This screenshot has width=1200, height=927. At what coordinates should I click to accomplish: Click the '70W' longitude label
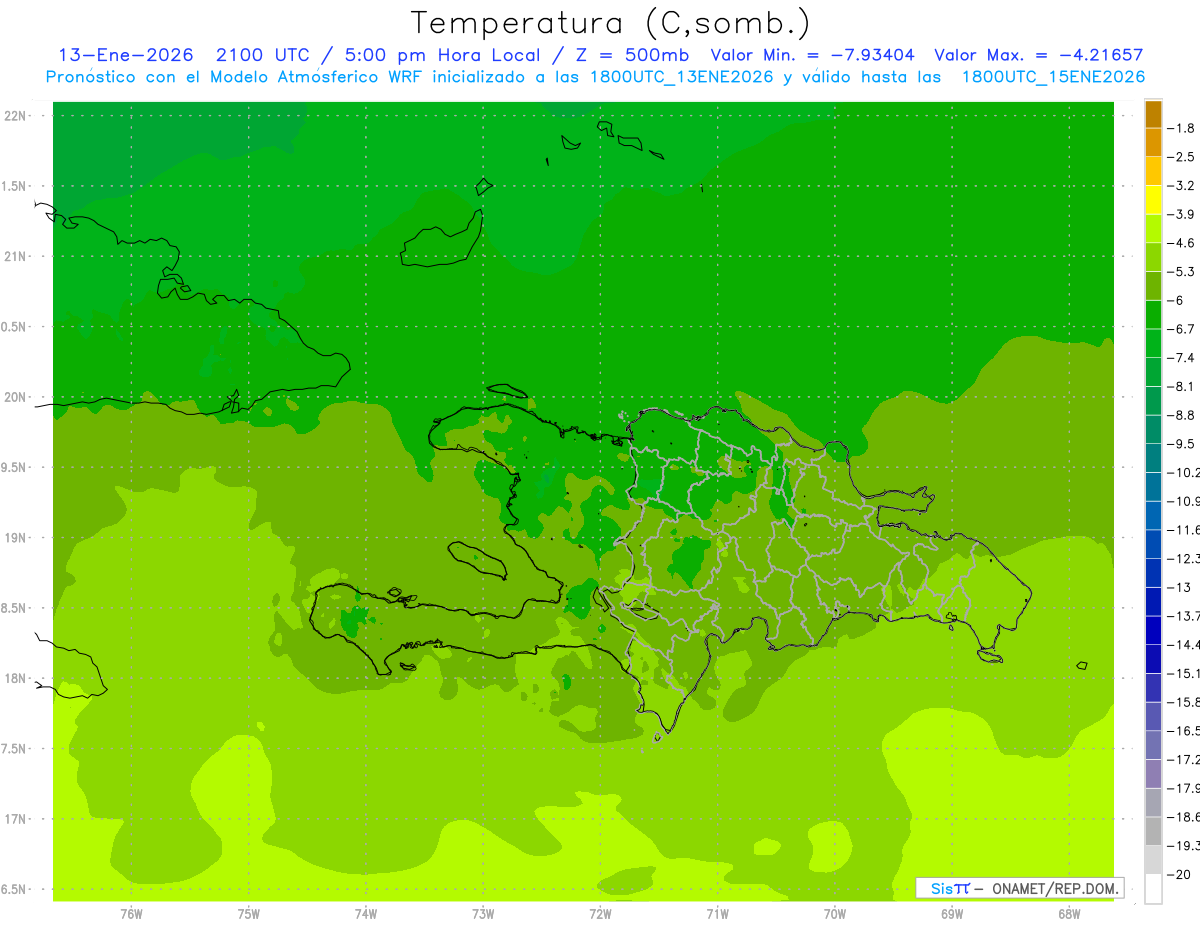point(835,914)
